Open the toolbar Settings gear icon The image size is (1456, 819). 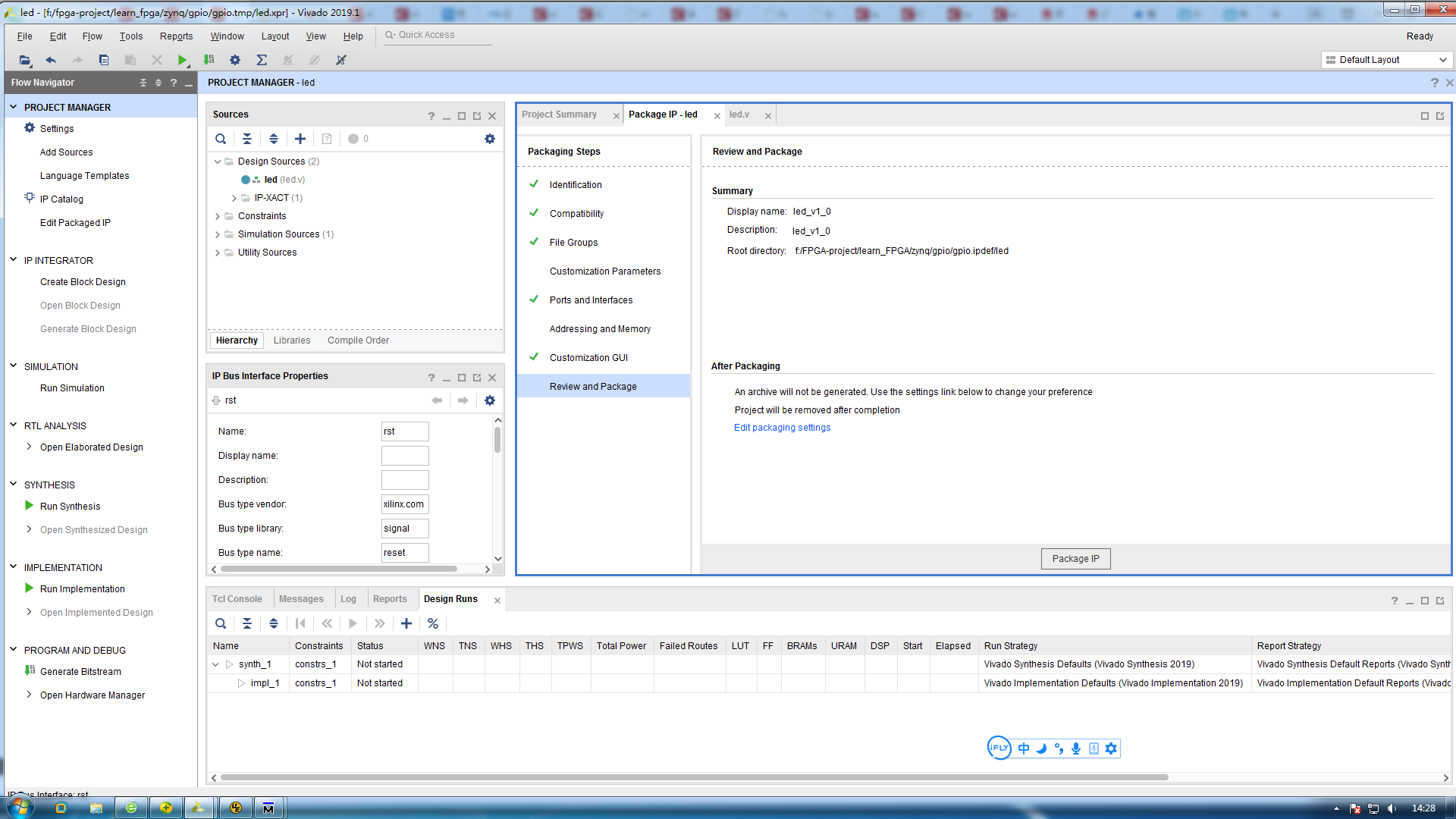point(235,60)
